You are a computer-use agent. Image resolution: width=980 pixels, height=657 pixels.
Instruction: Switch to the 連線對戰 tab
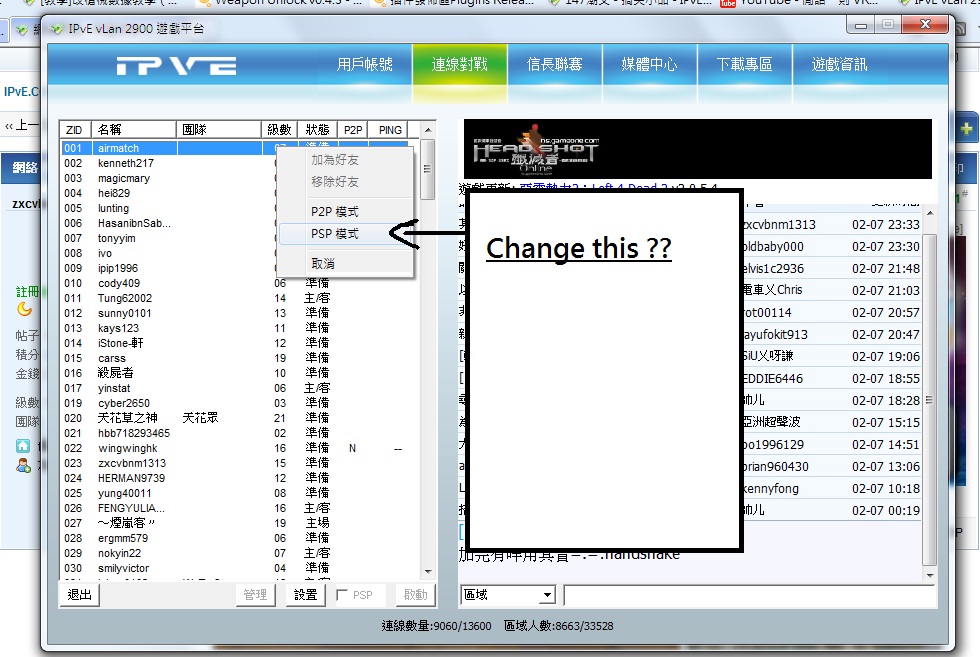coord(459,64)
